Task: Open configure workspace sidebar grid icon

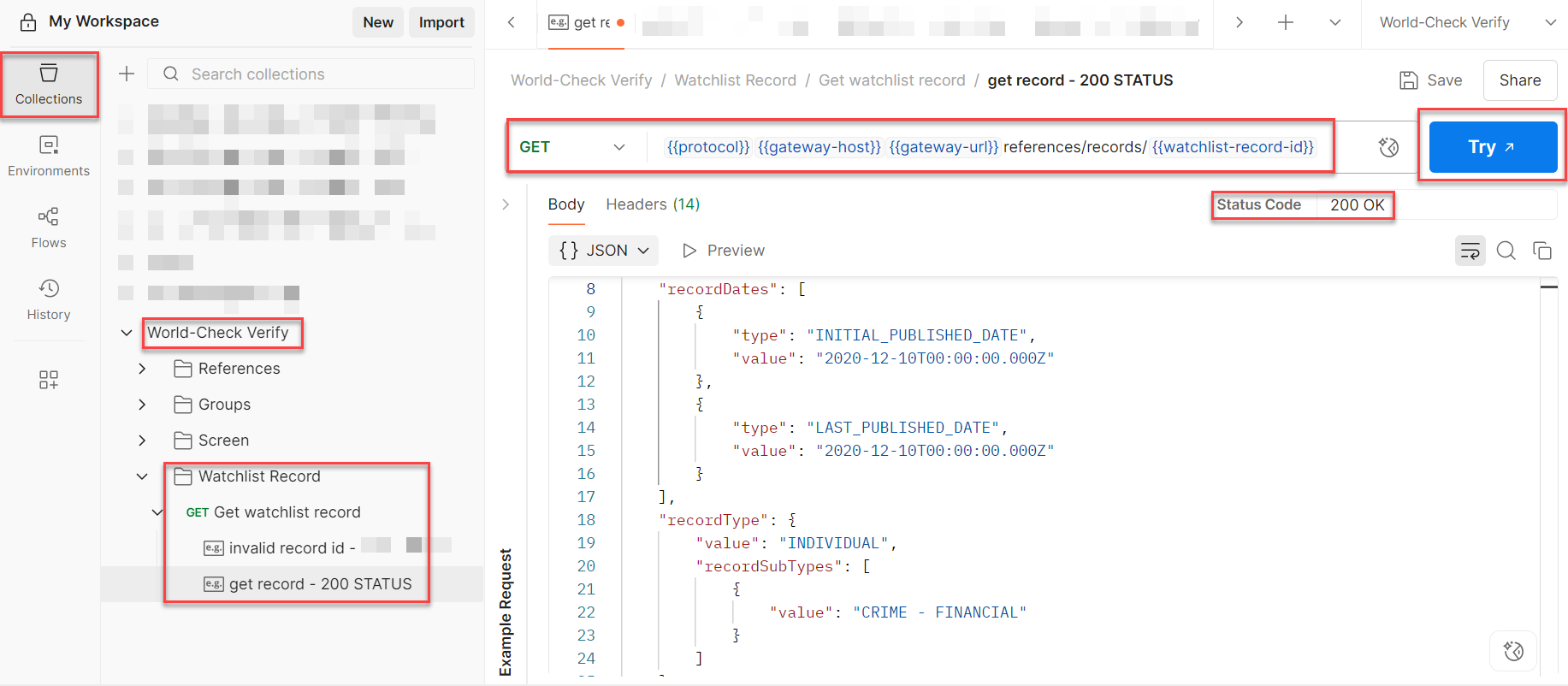Action: tap(49, 380)
